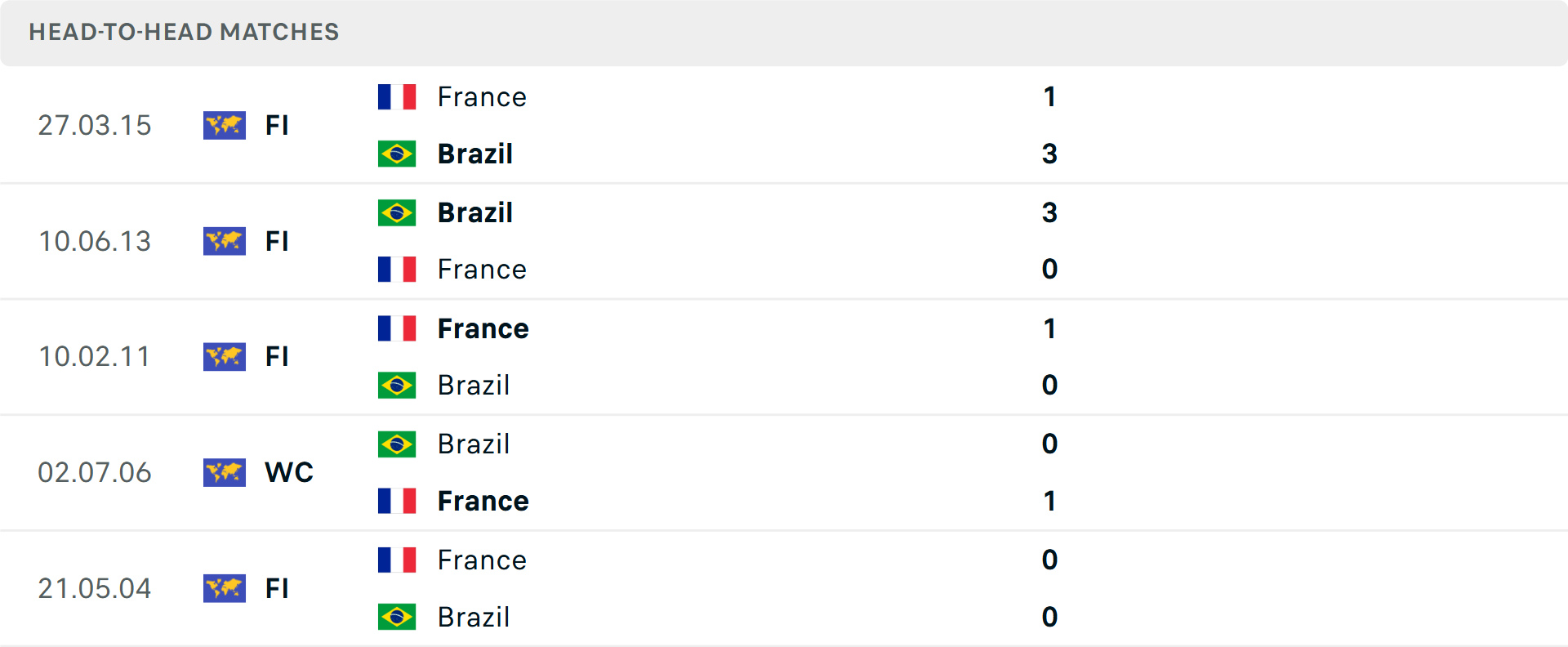Click the FI label in the 10.02.11 row
The width and height of the screenshot is (1568, 647).
[277, 357]
